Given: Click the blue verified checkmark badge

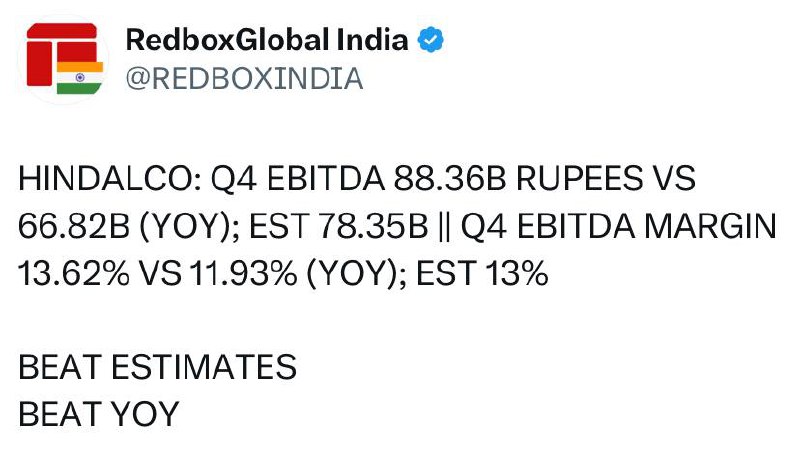Looking at the screenshot, I should [x=431, y=40].
